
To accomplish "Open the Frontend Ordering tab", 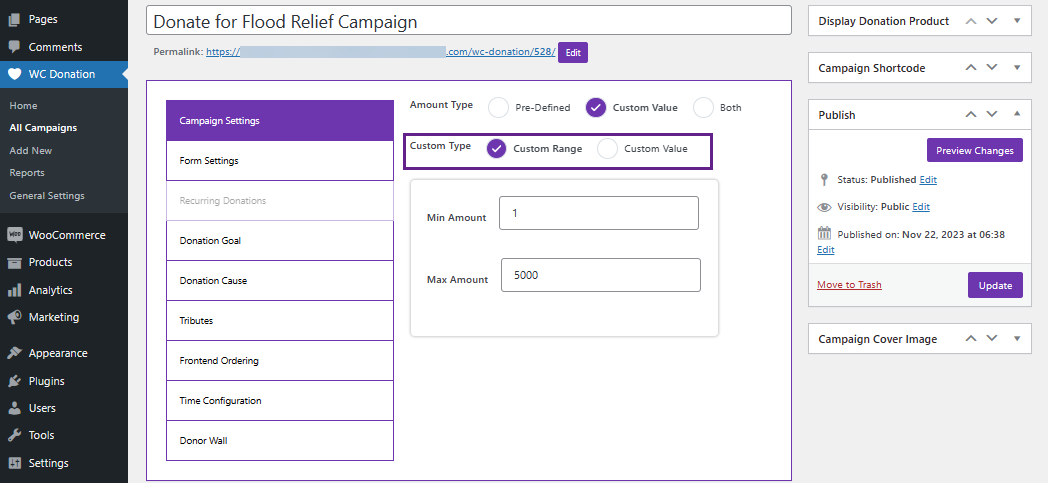I will [280, 361].
